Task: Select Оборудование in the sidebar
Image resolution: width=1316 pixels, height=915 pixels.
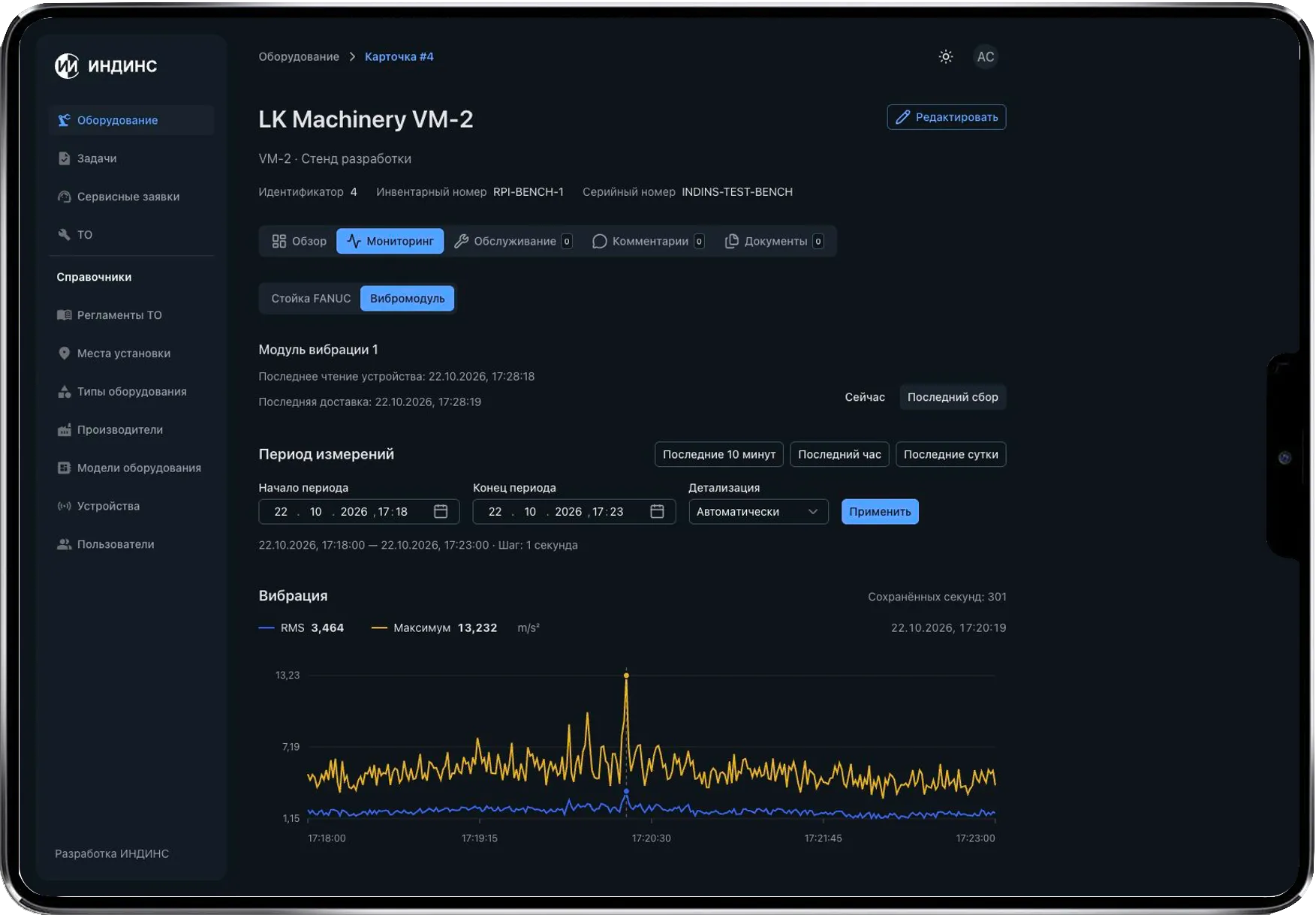Action: pyautogui.click(x=131, y=120)
